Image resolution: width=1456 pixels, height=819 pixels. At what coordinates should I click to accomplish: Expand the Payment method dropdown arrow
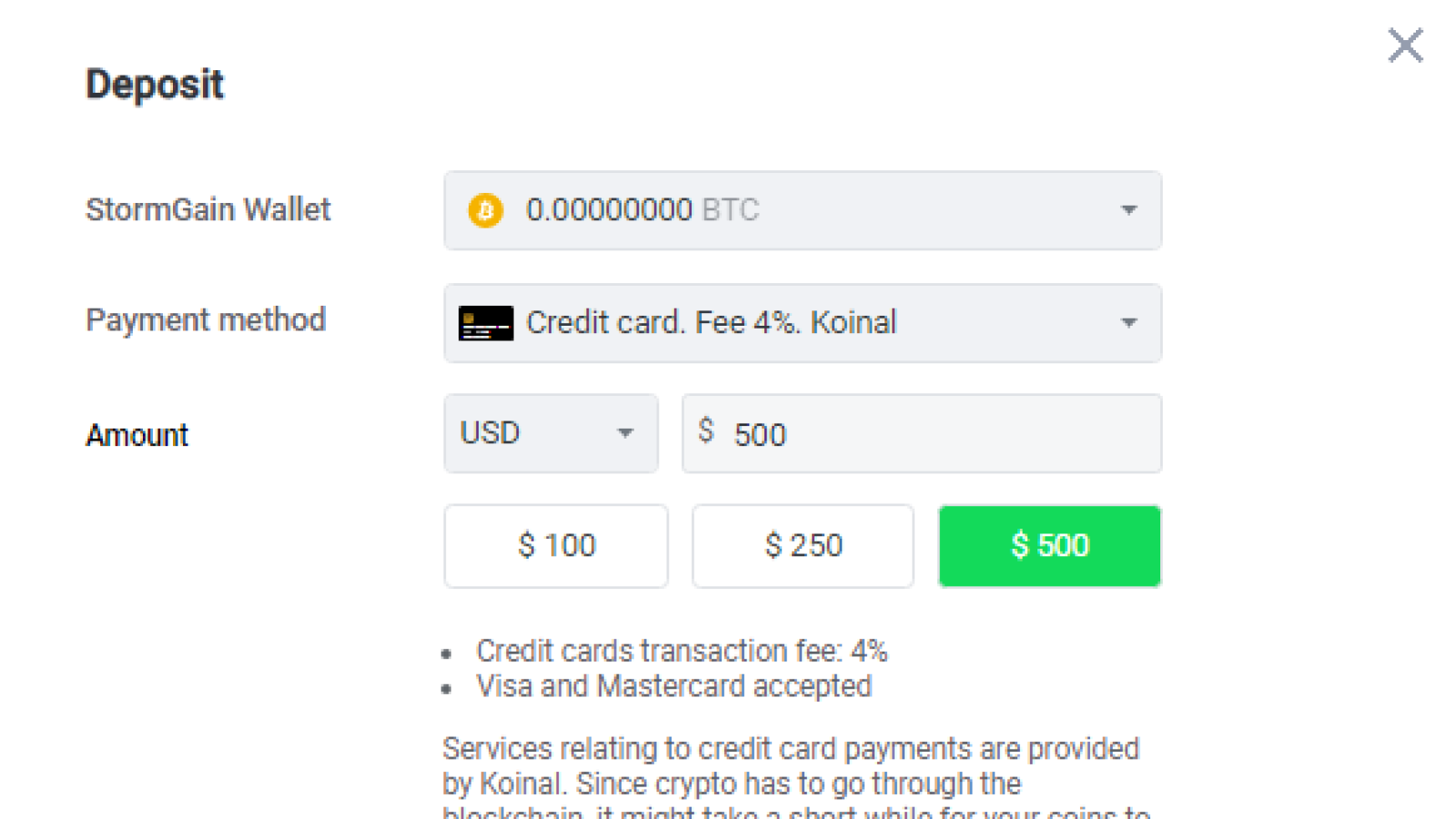click(x=1128, y=323)
